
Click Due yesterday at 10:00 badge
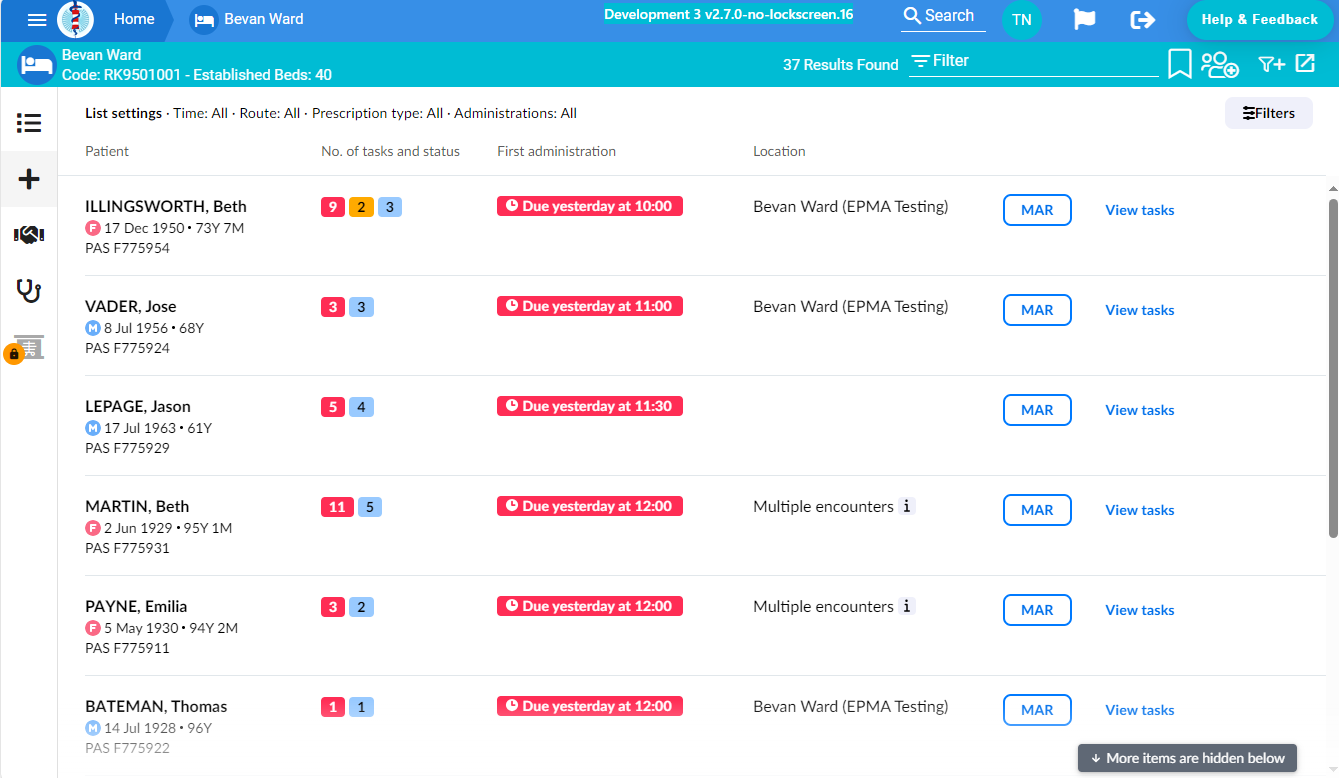590,206
